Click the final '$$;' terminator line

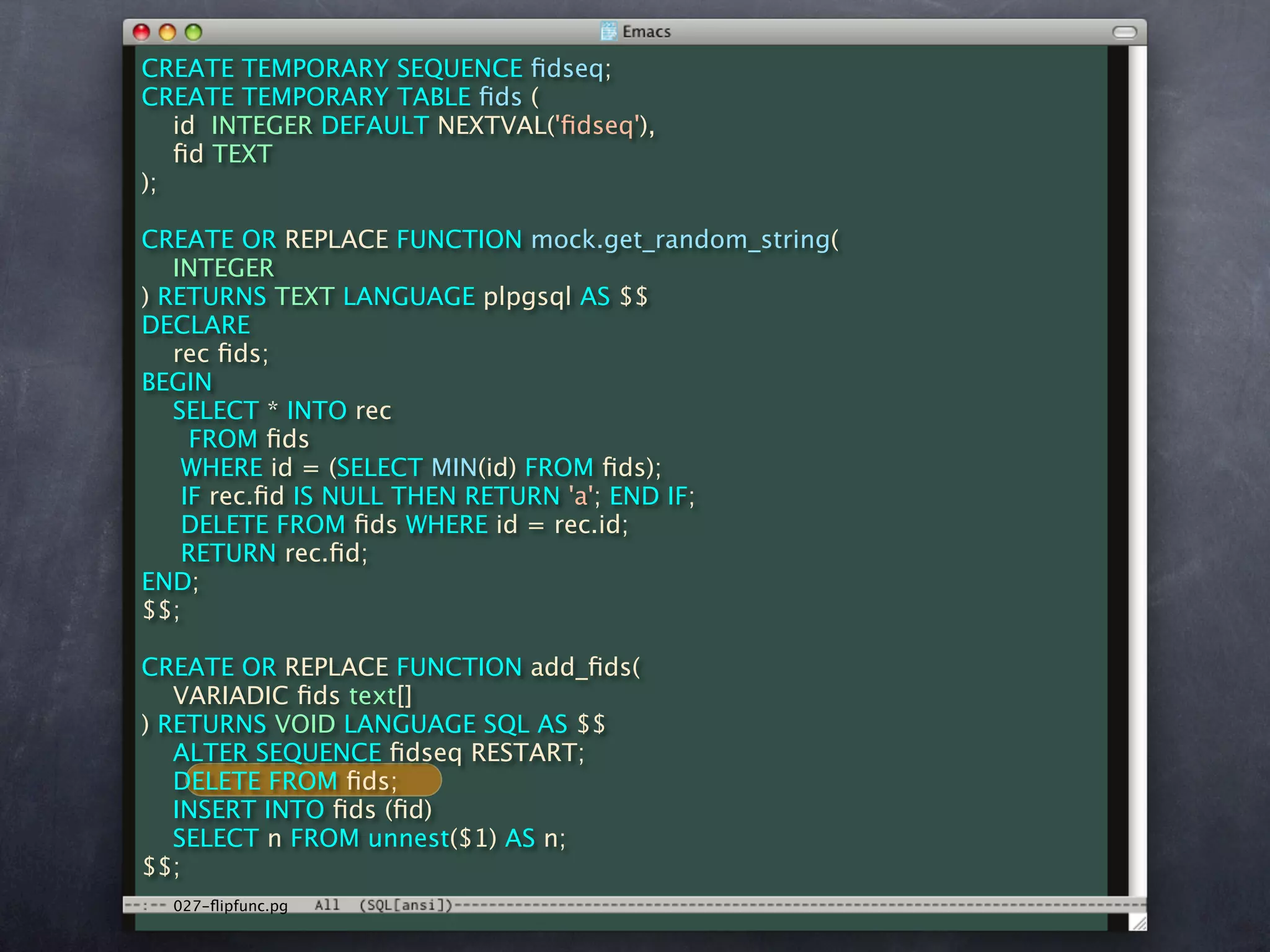[161, 866]
